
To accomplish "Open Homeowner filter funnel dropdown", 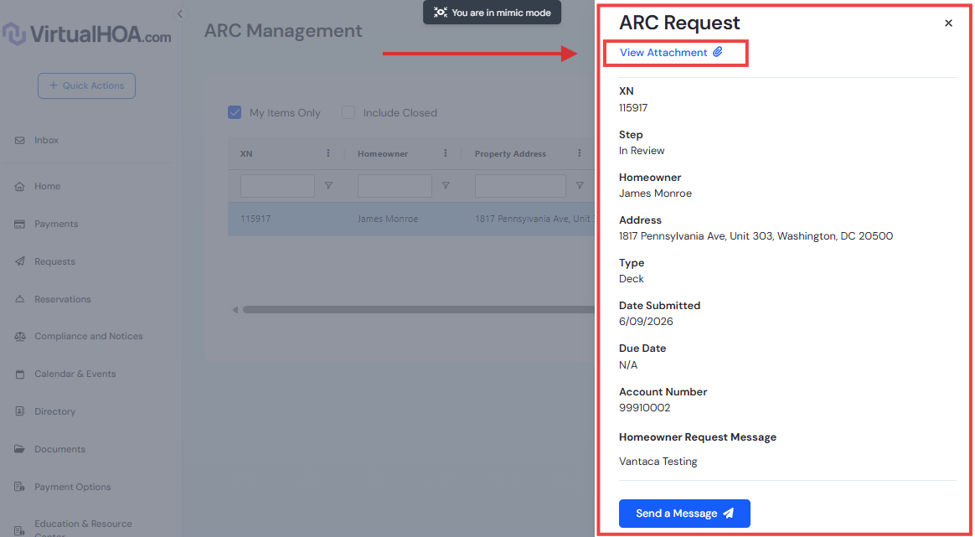I will point(445,185).
